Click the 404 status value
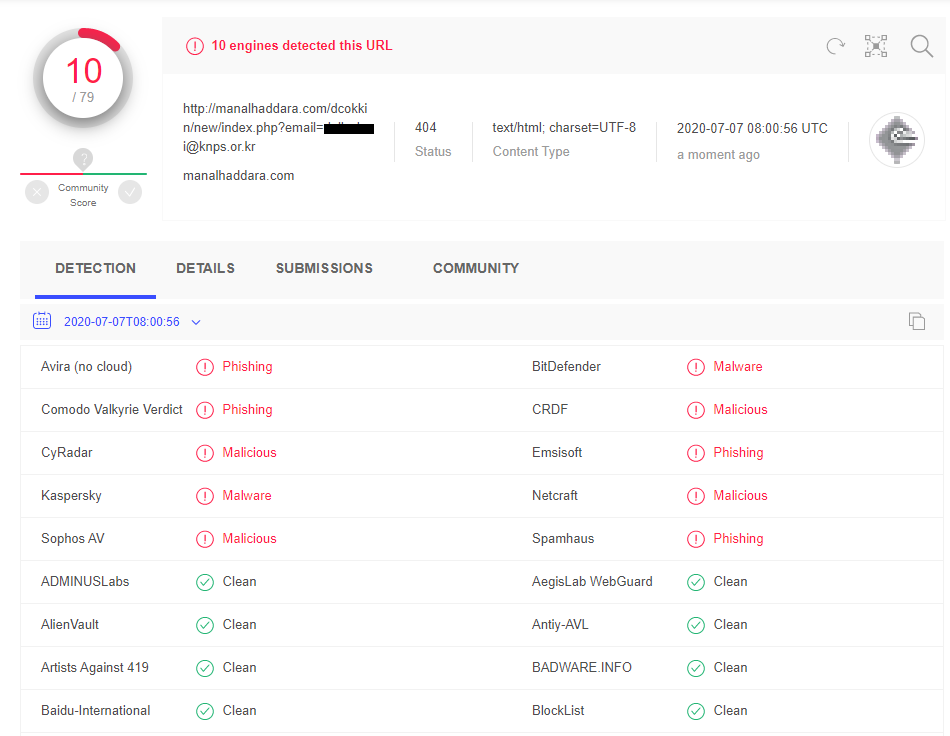 [425, 127]
